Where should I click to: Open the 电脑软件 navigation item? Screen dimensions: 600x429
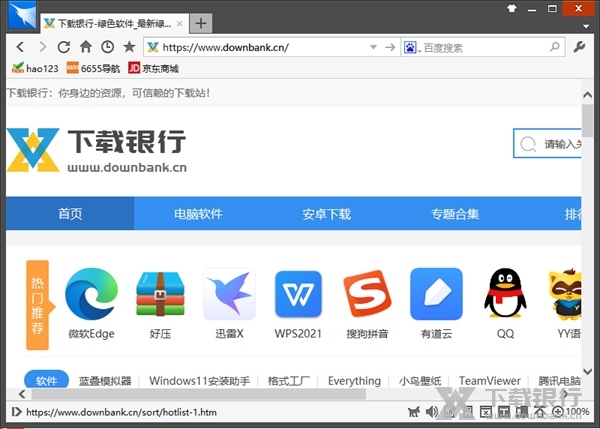click(x=198, y=214)
